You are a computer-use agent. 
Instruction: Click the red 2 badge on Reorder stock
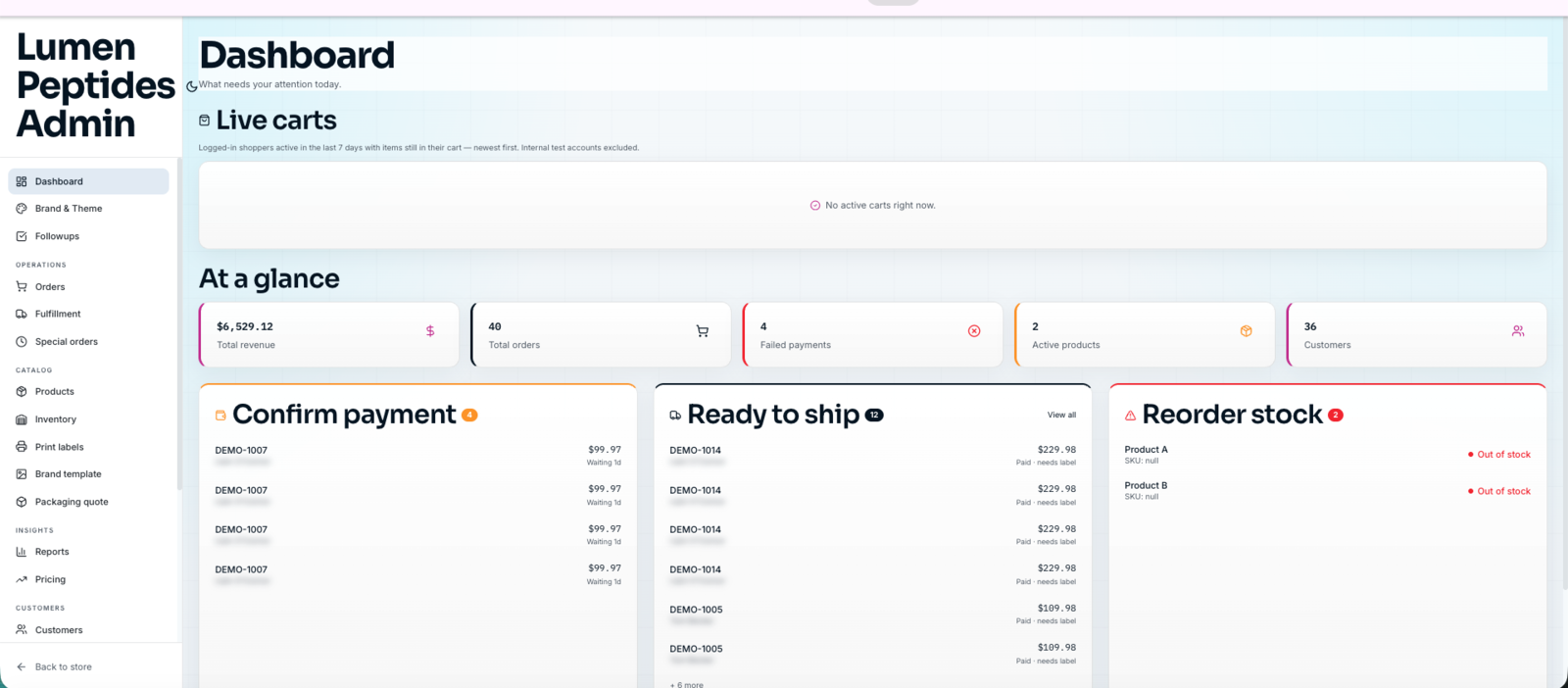tap(1335, 416)
